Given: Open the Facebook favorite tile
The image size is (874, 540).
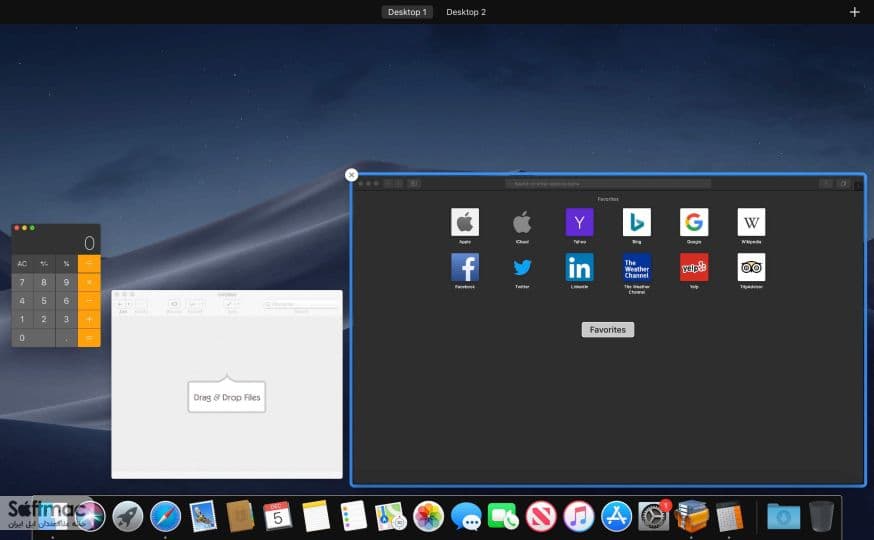Looking at the screenshot, I should [x=465, y=267].
